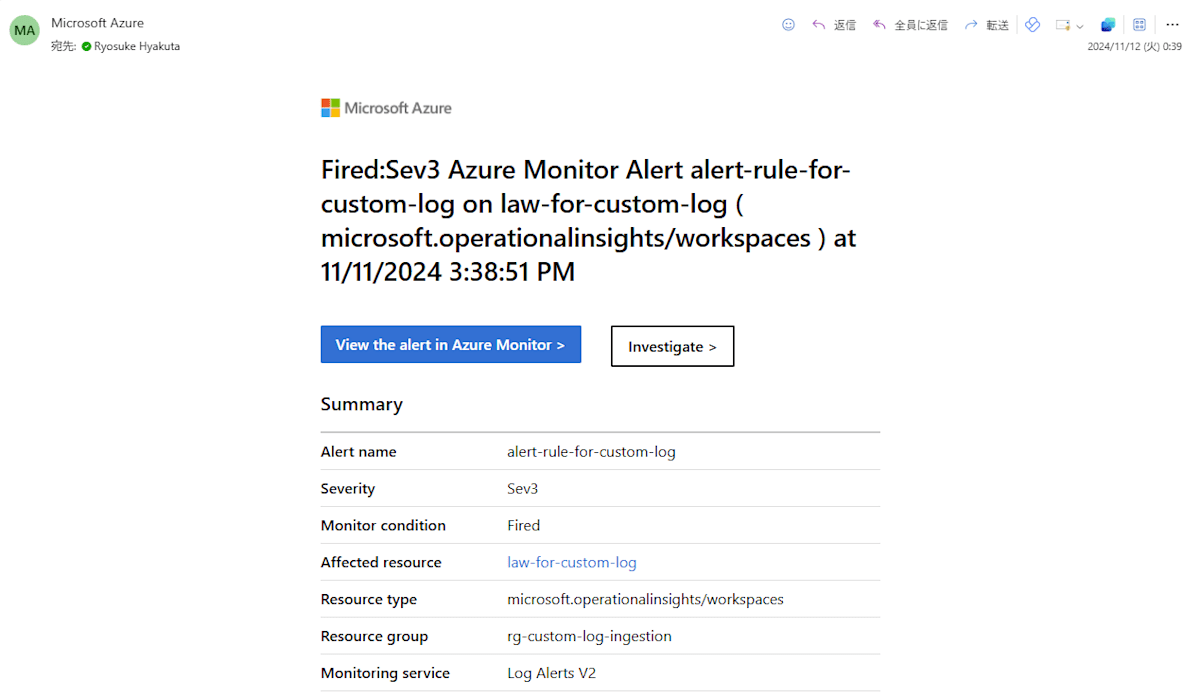
Task: Click View the alert in Azure Monitor
Action: coord(451,344)
